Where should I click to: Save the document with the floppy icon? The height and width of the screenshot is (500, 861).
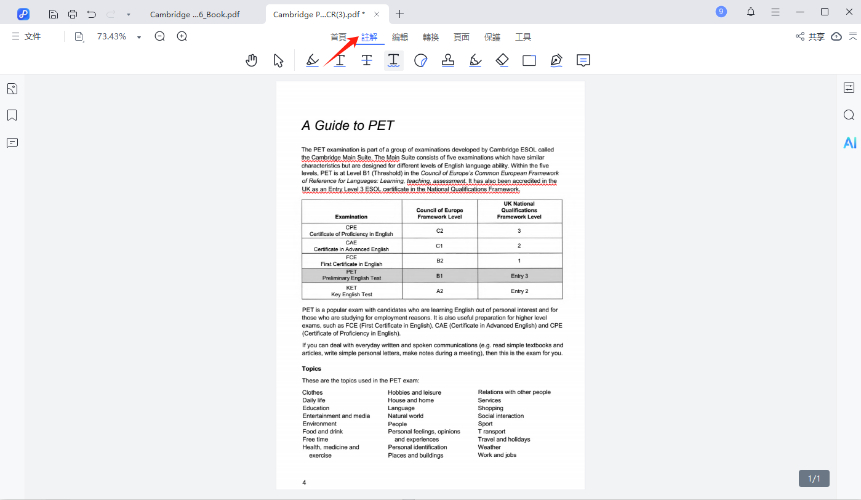[53, 14]
